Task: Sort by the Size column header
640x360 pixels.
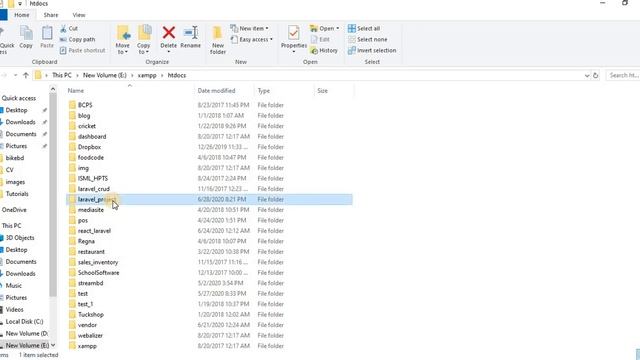Action: tap(322, 91)
